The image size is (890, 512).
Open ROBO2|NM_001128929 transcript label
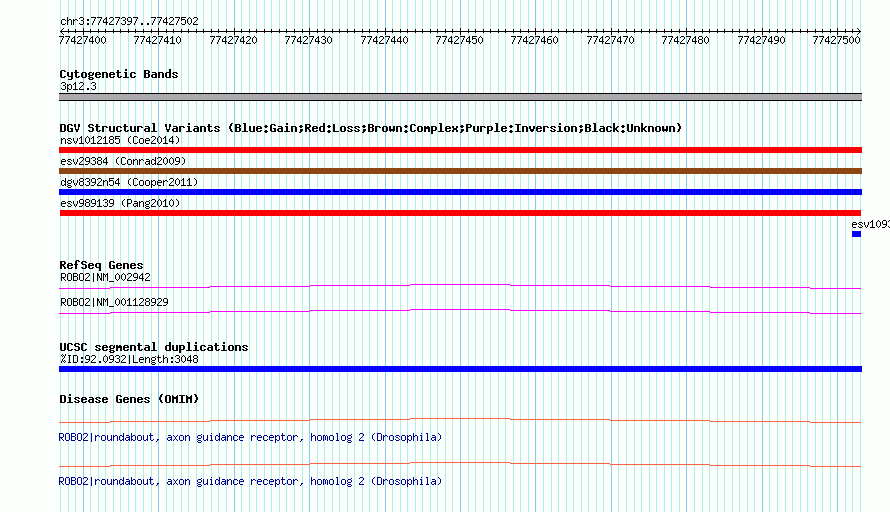pyautogui.click(x=114, y=303)
